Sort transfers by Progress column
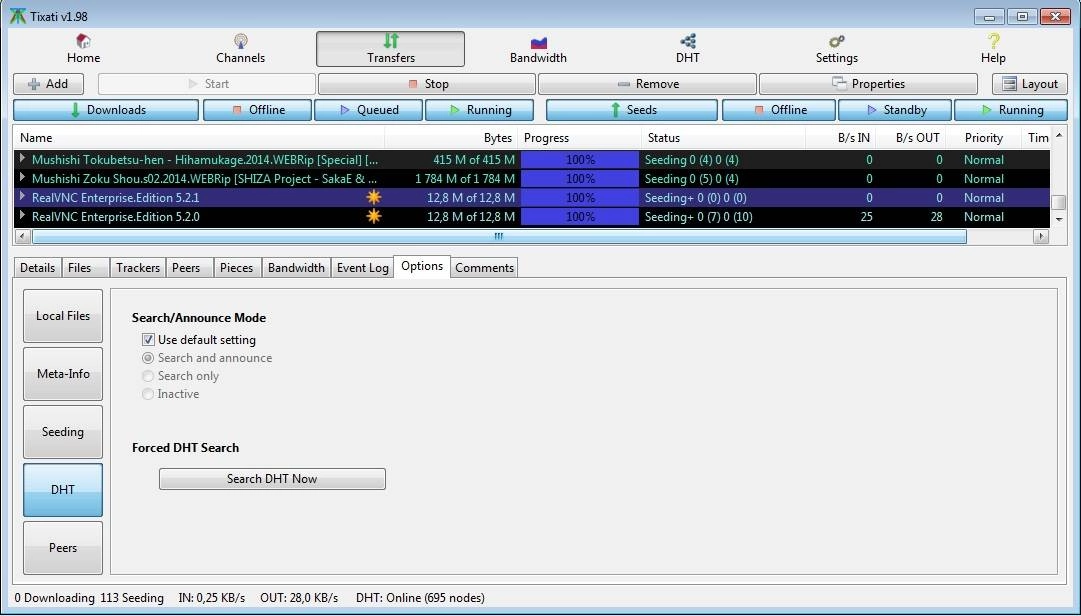 click(x=579, y=138)
